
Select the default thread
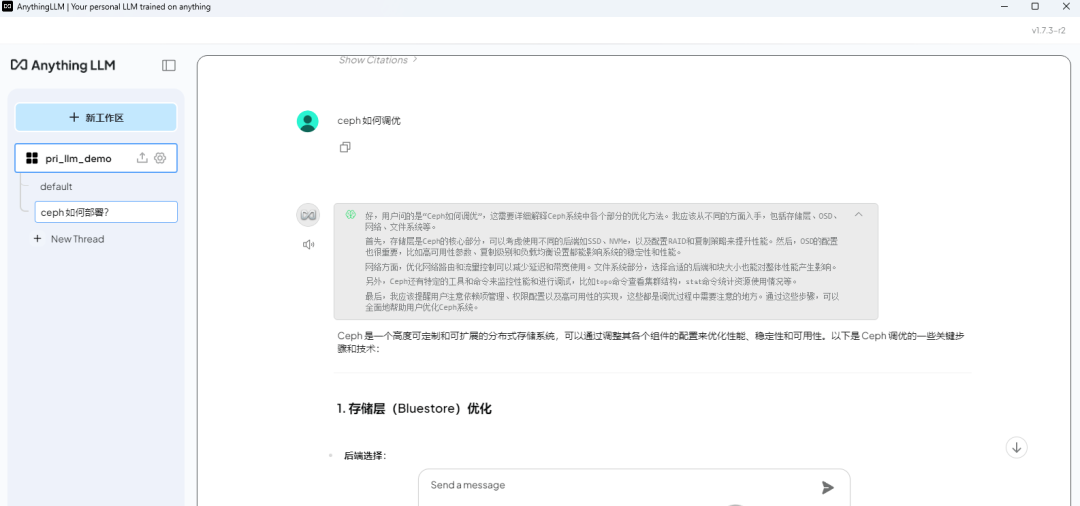(56, 187)
